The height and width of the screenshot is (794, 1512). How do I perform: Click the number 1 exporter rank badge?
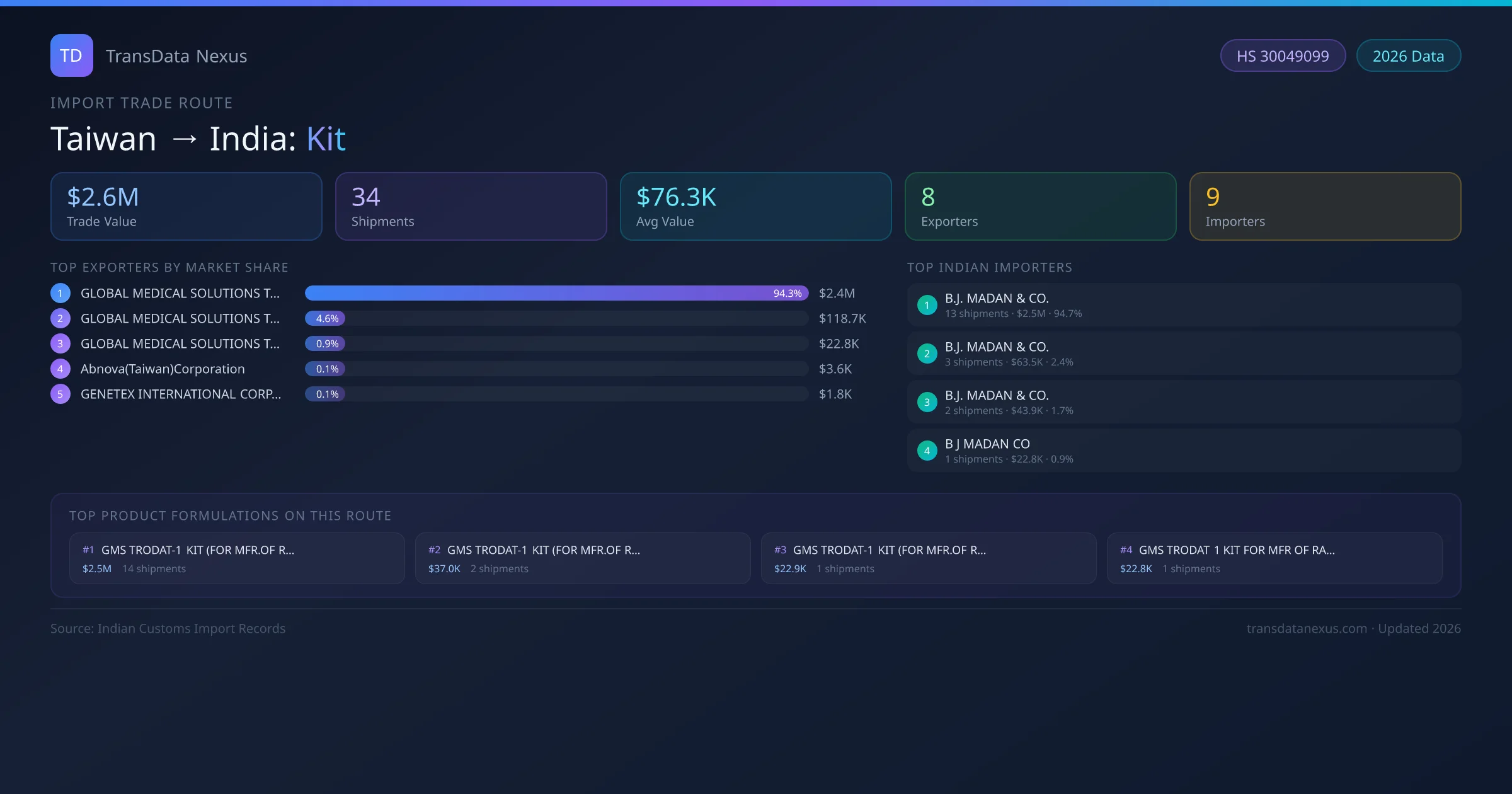point(60,293)
